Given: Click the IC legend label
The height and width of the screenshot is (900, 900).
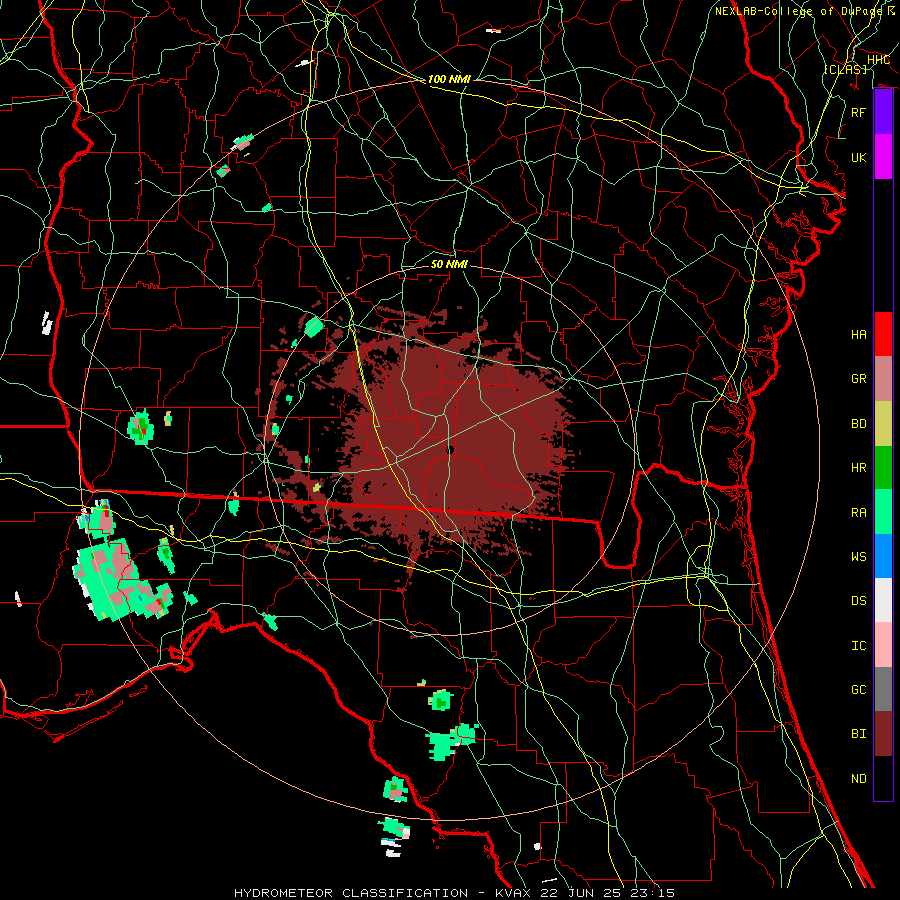Looking at the screenshot, I should coord(859,646).
